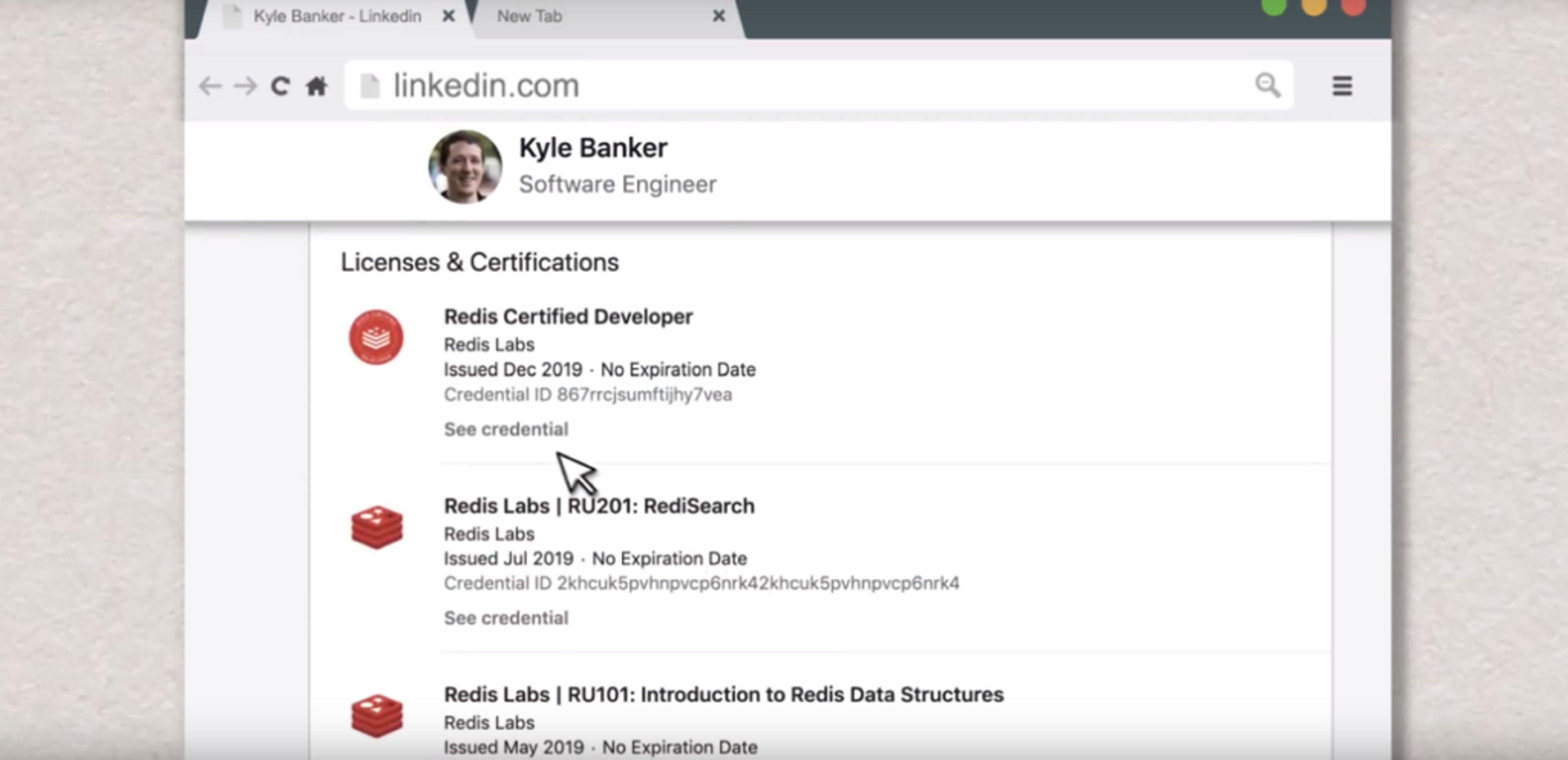Open See credential for RU201 RediSearch
Screen dimensions: 1568x760
506,618
